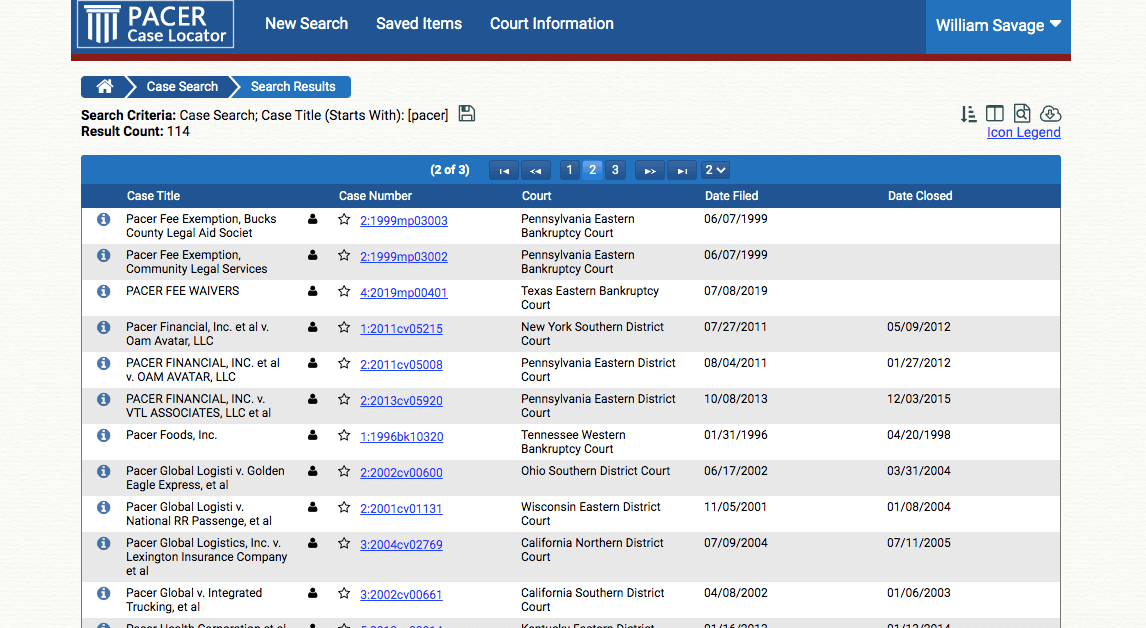Open the sort results icon
The width and height of the screenshot is (1146, 628).
(968, 113)
